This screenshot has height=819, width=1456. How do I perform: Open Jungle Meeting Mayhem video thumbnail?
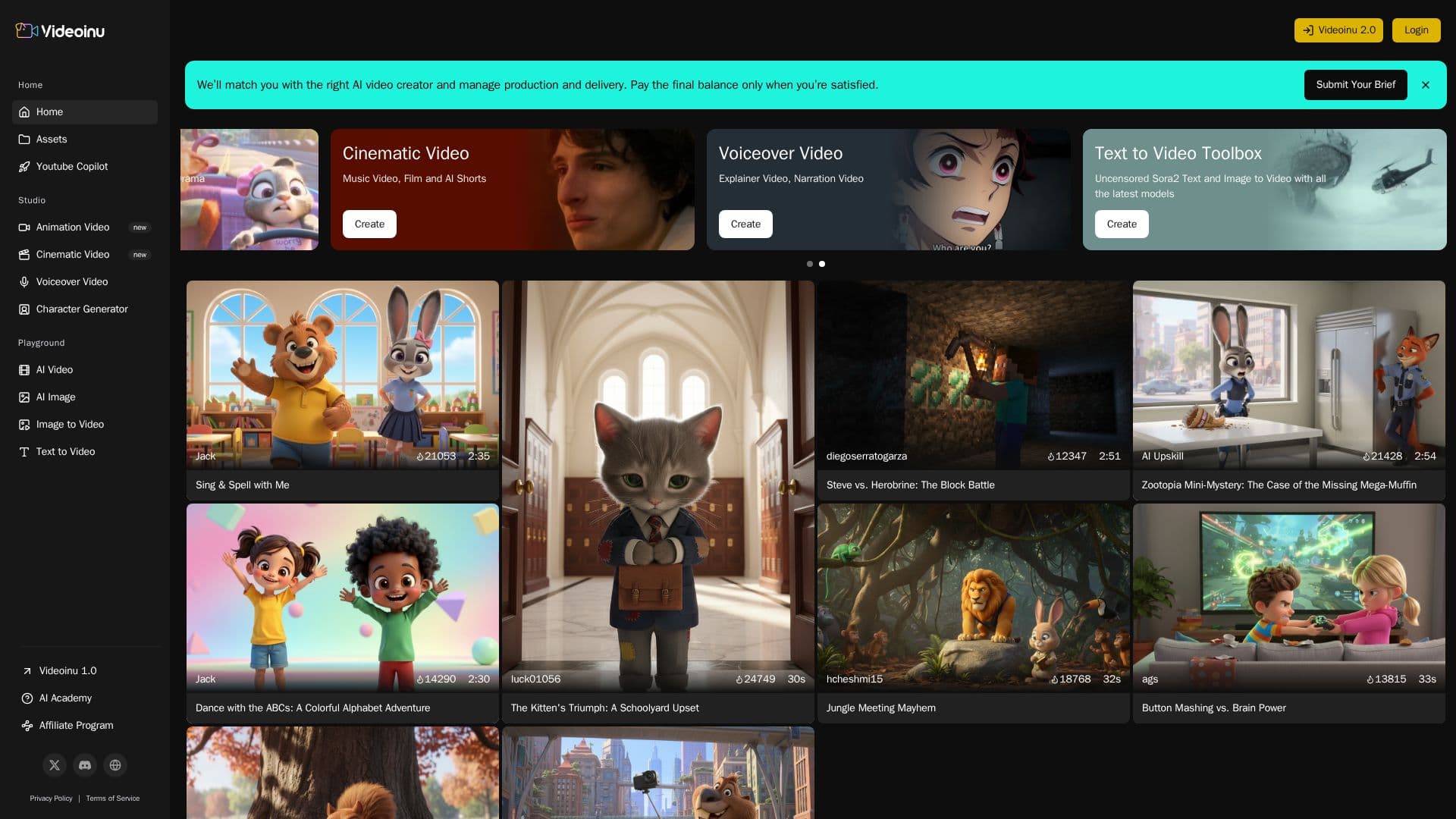(974, 598)
